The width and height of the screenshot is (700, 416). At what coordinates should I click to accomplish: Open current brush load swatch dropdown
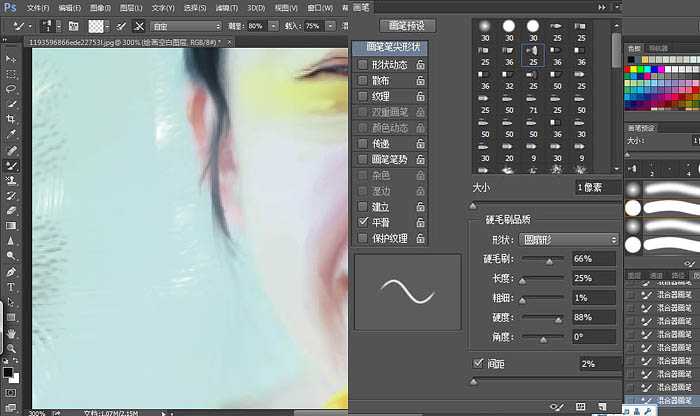click(107, 26)
